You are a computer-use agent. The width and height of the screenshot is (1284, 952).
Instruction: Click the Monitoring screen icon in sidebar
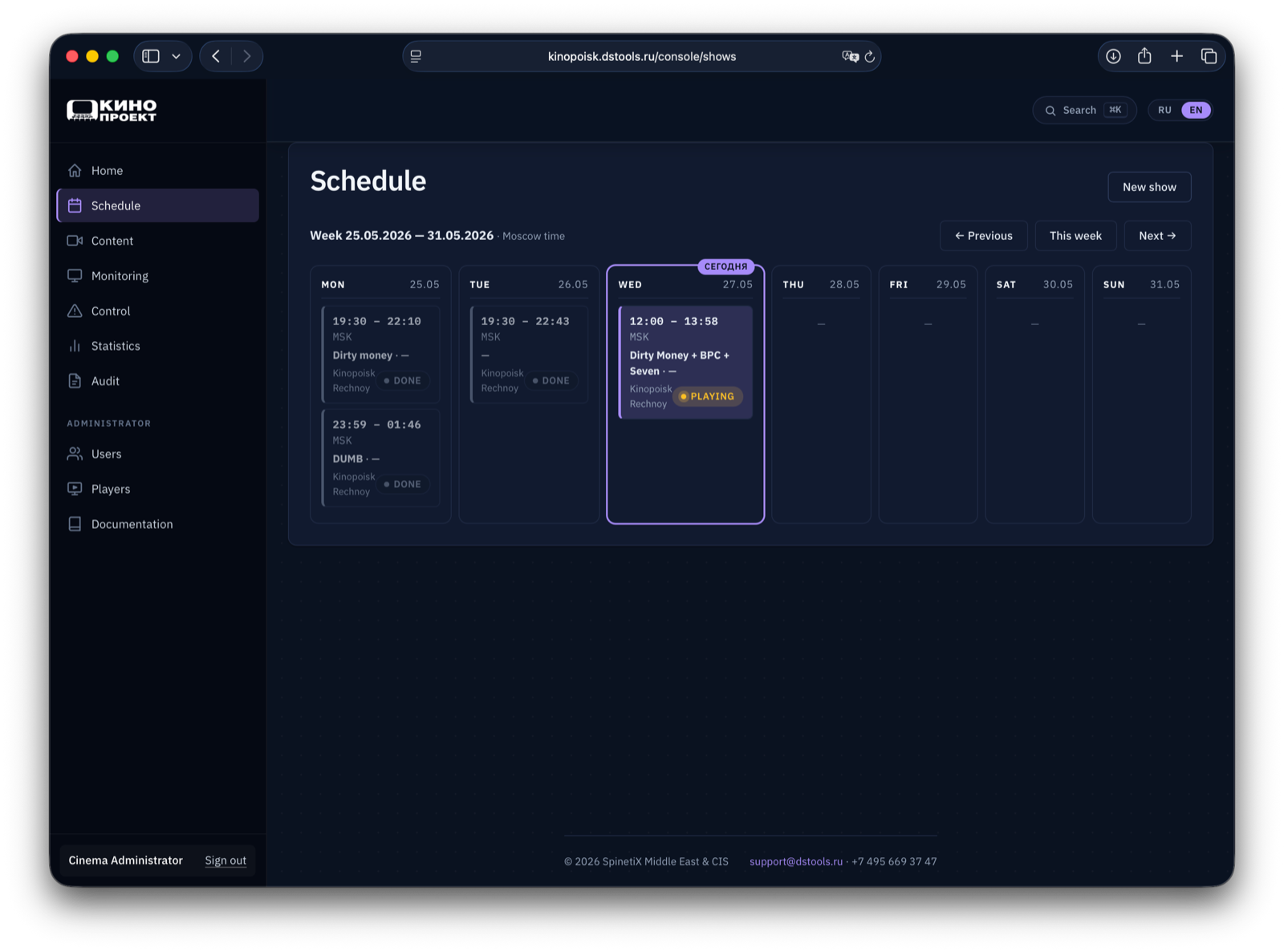pos(75,275)
